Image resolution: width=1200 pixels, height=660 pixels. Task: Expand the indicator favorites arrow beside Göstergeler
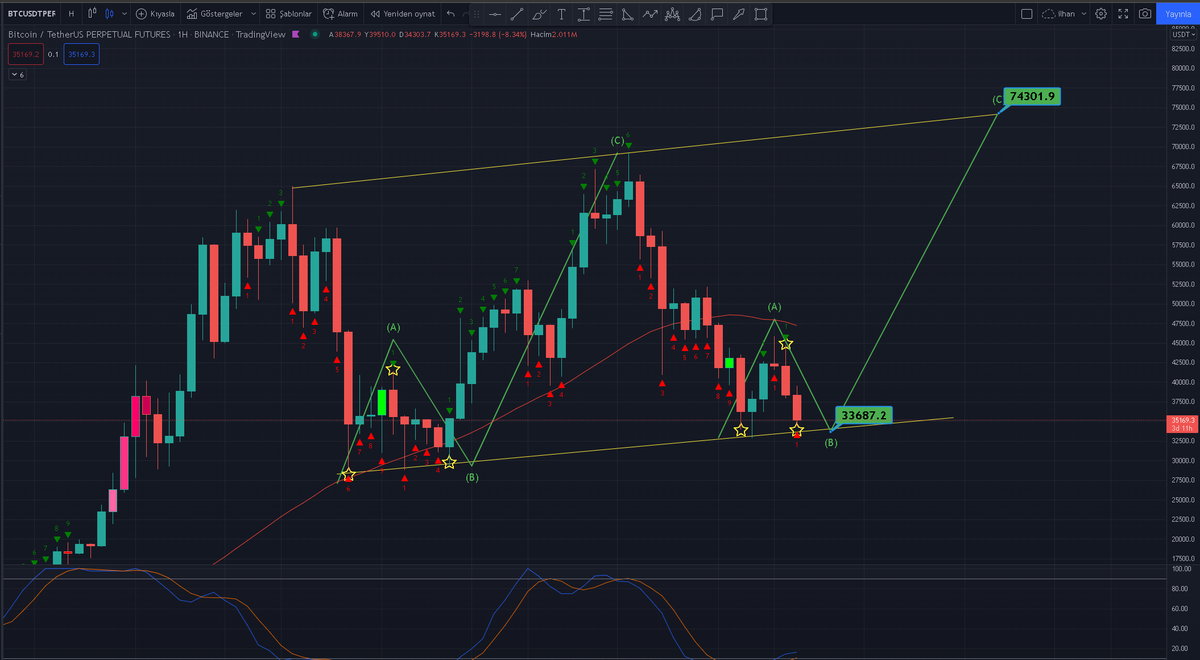254,14
